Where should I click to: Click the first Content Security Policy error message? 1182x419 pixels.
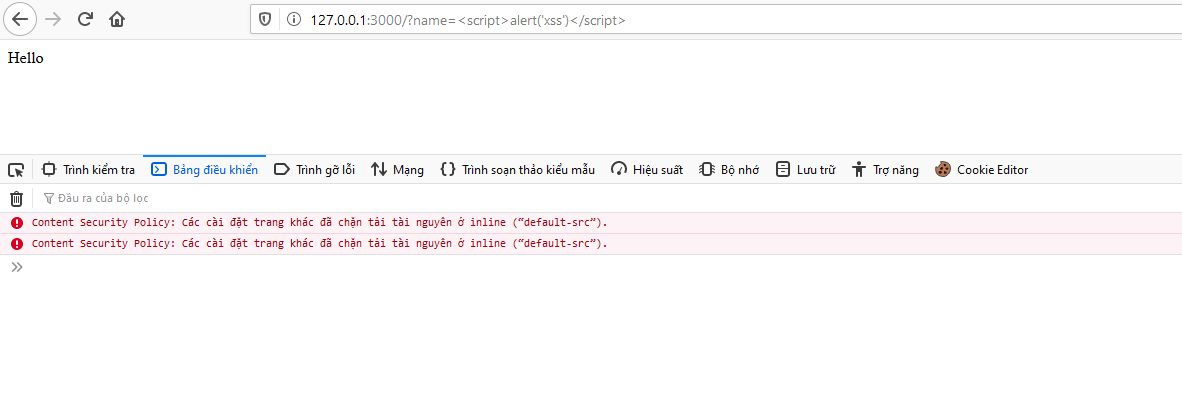tap(320, 222)
